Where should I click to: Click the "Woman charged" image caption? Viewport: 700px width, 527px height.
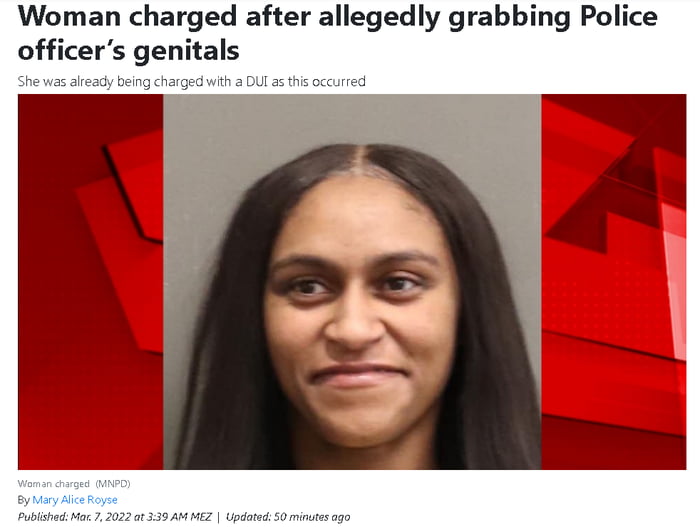click(54, 484)
